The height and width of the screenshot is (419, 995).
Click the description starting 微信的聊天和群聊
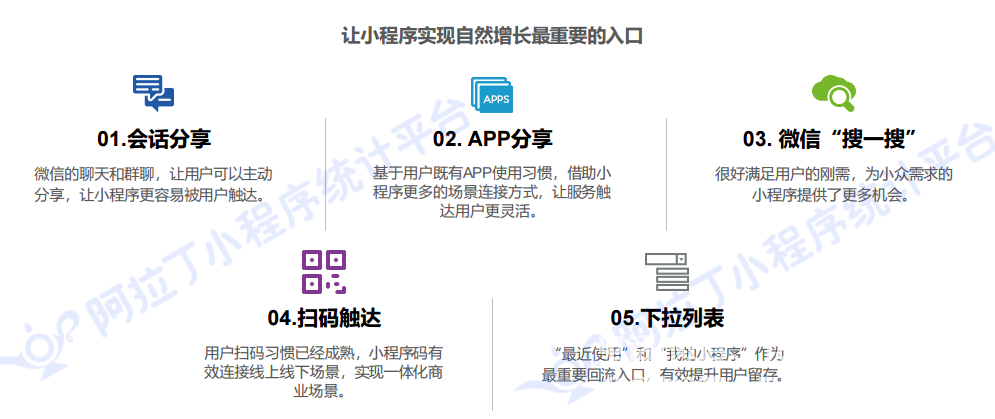[x=154, y=183]
